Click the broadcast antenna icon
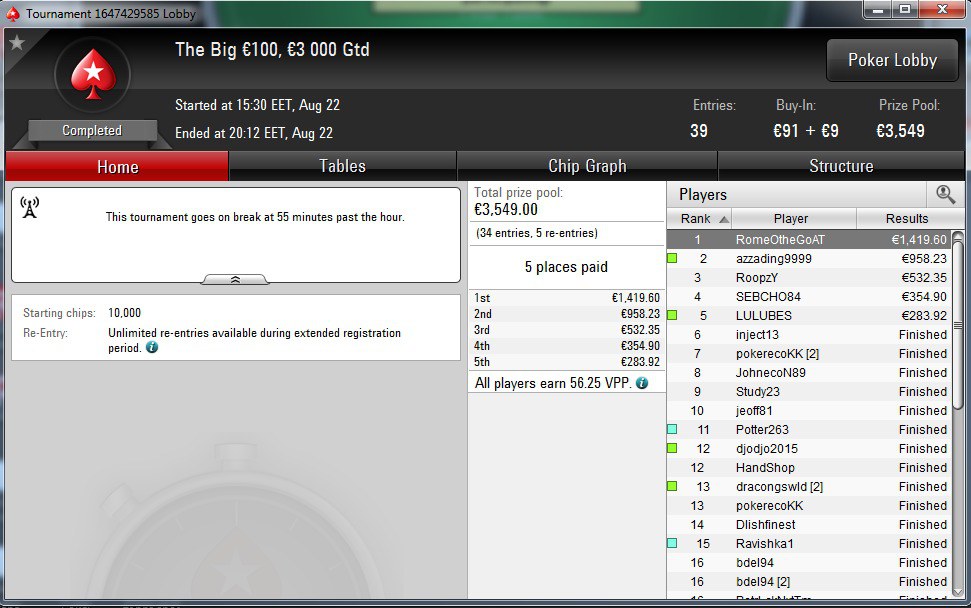This screenshot has height=608, width=971. pyautogui.click(x=30, y=208)
